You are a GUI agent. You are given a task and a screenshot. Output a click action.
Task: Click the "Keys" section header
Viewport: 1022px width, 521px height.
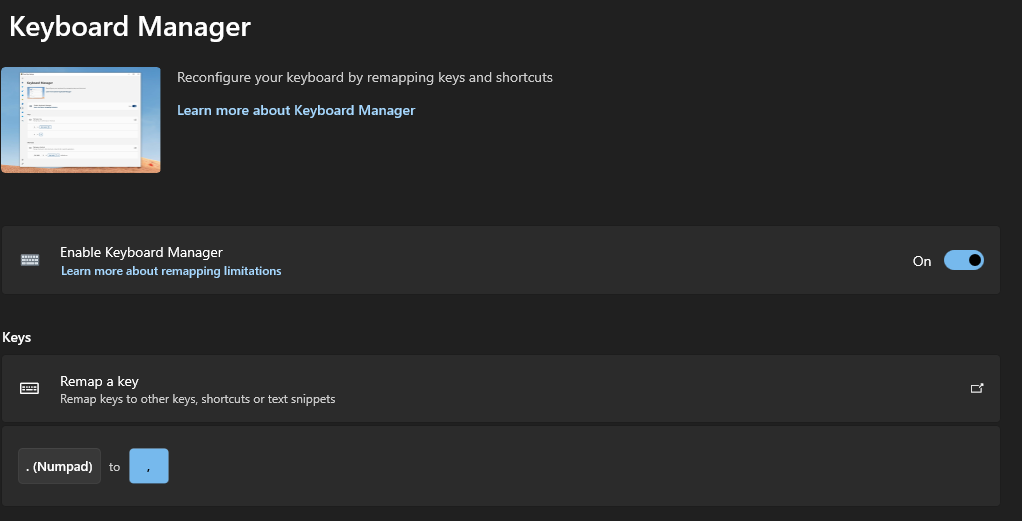pos(17,337)
